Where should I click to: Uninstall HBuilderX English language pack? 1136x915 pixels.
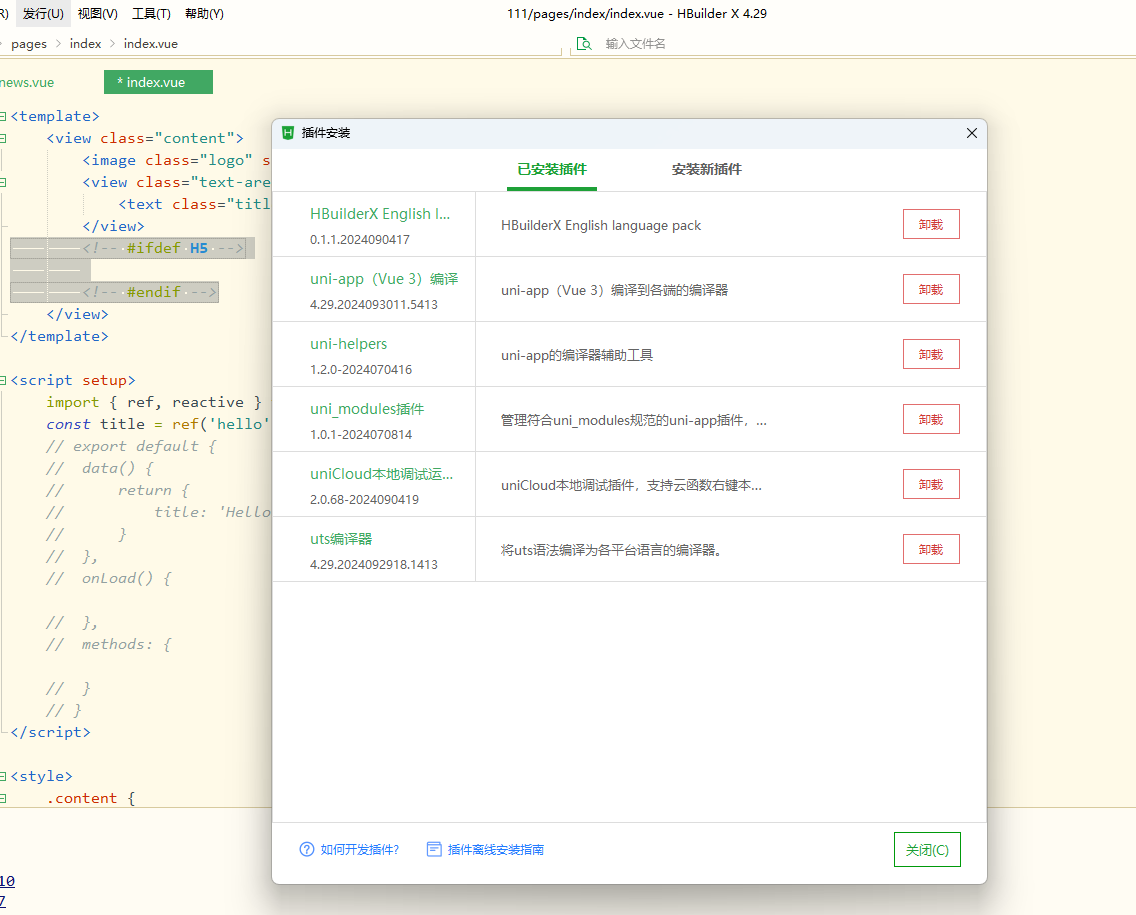[x=931, y=225]
